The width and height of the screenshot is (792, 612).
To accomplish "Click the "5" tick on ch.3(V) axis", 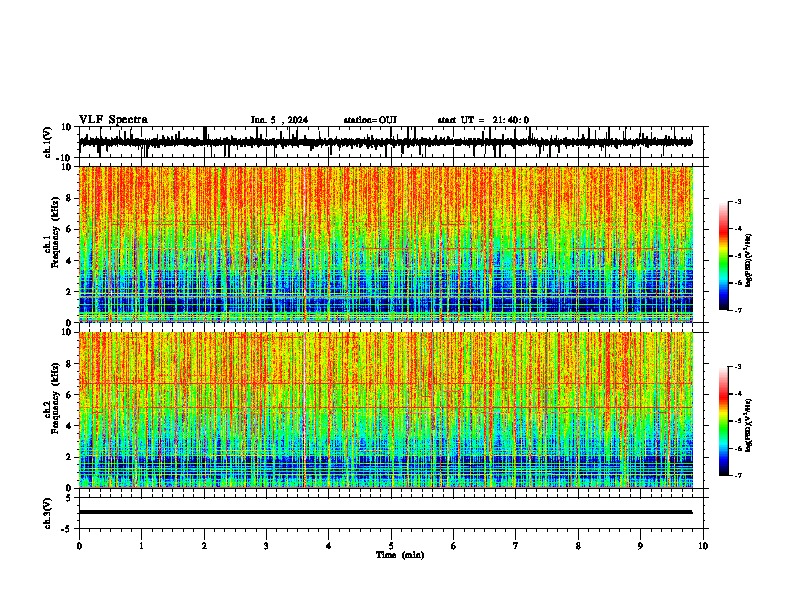I will [69, 498].
